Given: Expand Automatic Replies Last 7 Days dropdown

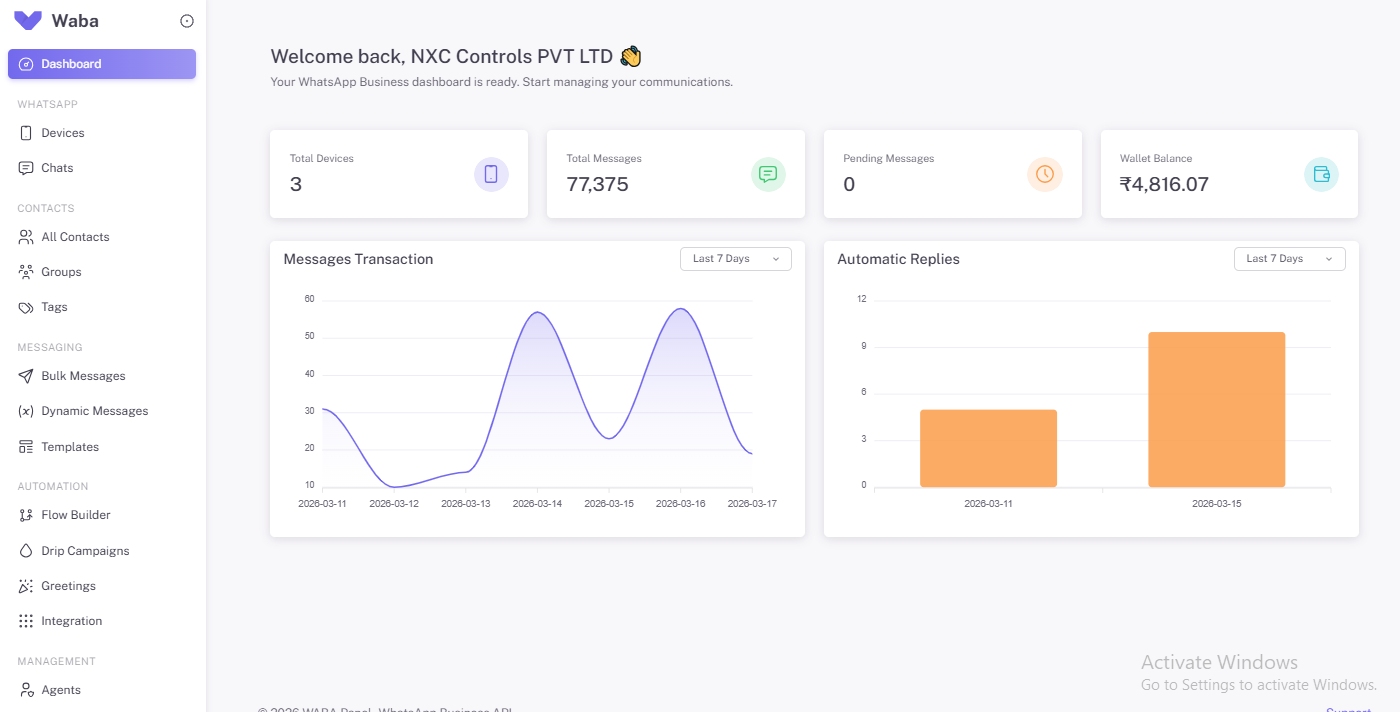Looking at the screenshot, I should [x=1290, y=259].
